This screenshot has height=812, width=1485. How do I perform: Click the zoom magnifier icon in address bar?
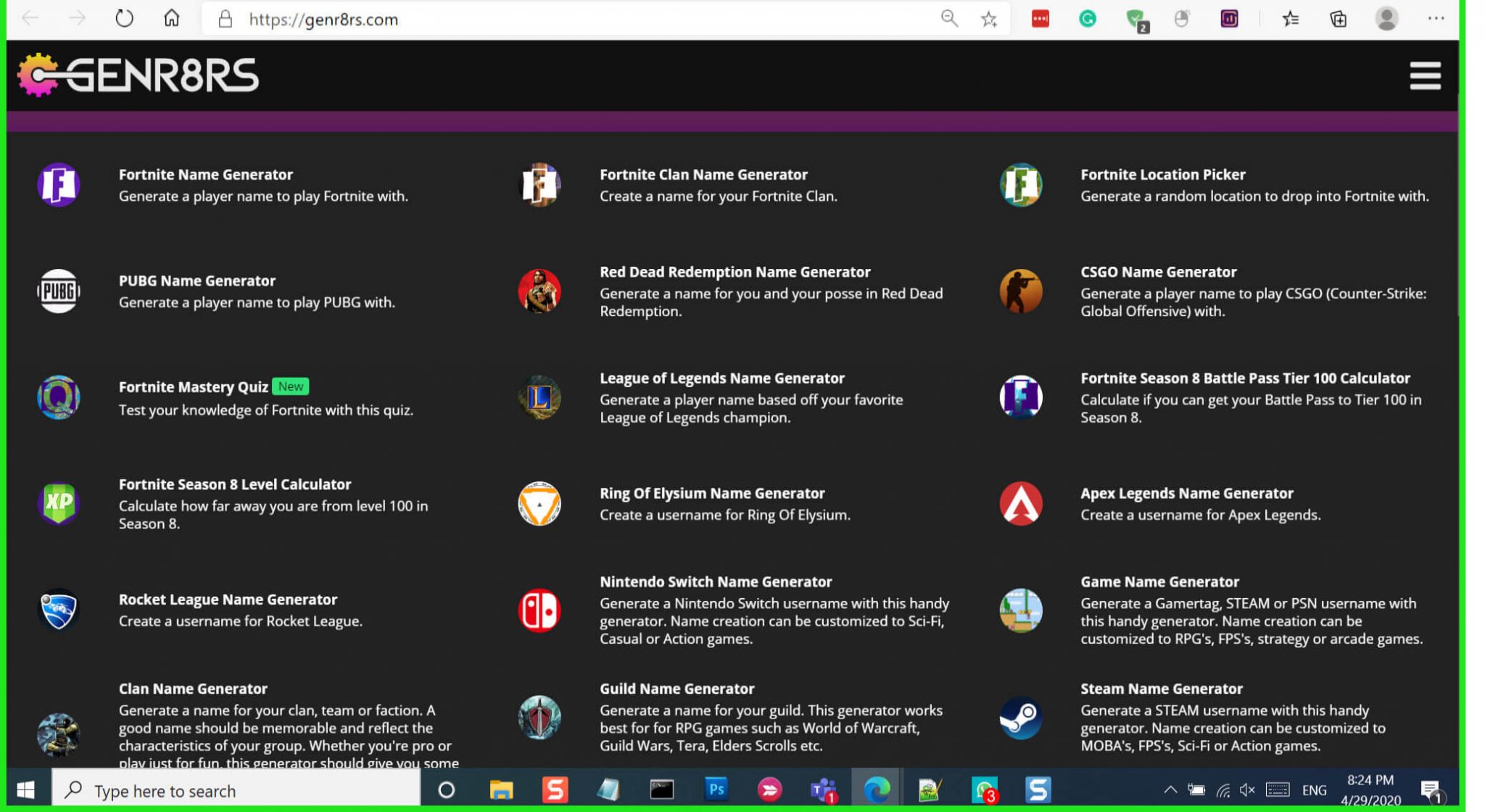pos(949,19)
